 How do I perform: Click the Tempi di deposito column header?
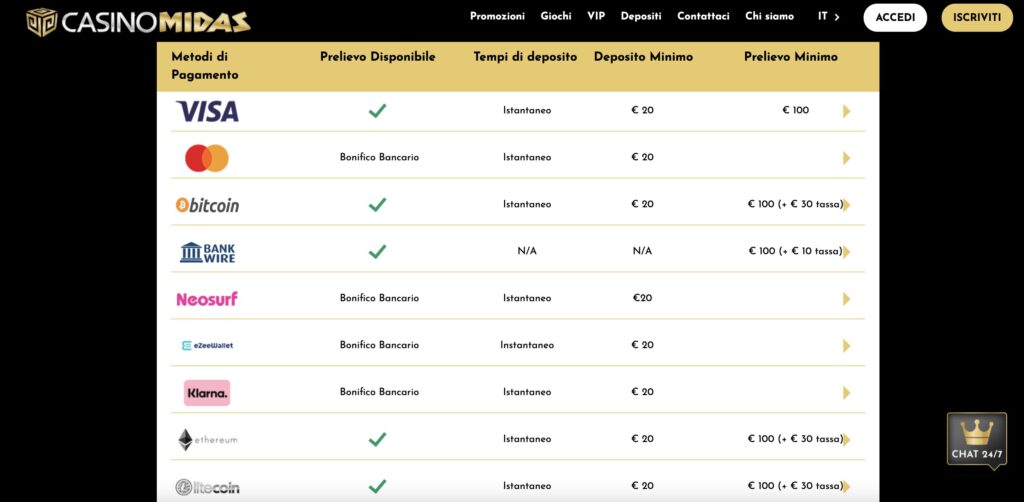pyautogui.click(x=525, y=57)
